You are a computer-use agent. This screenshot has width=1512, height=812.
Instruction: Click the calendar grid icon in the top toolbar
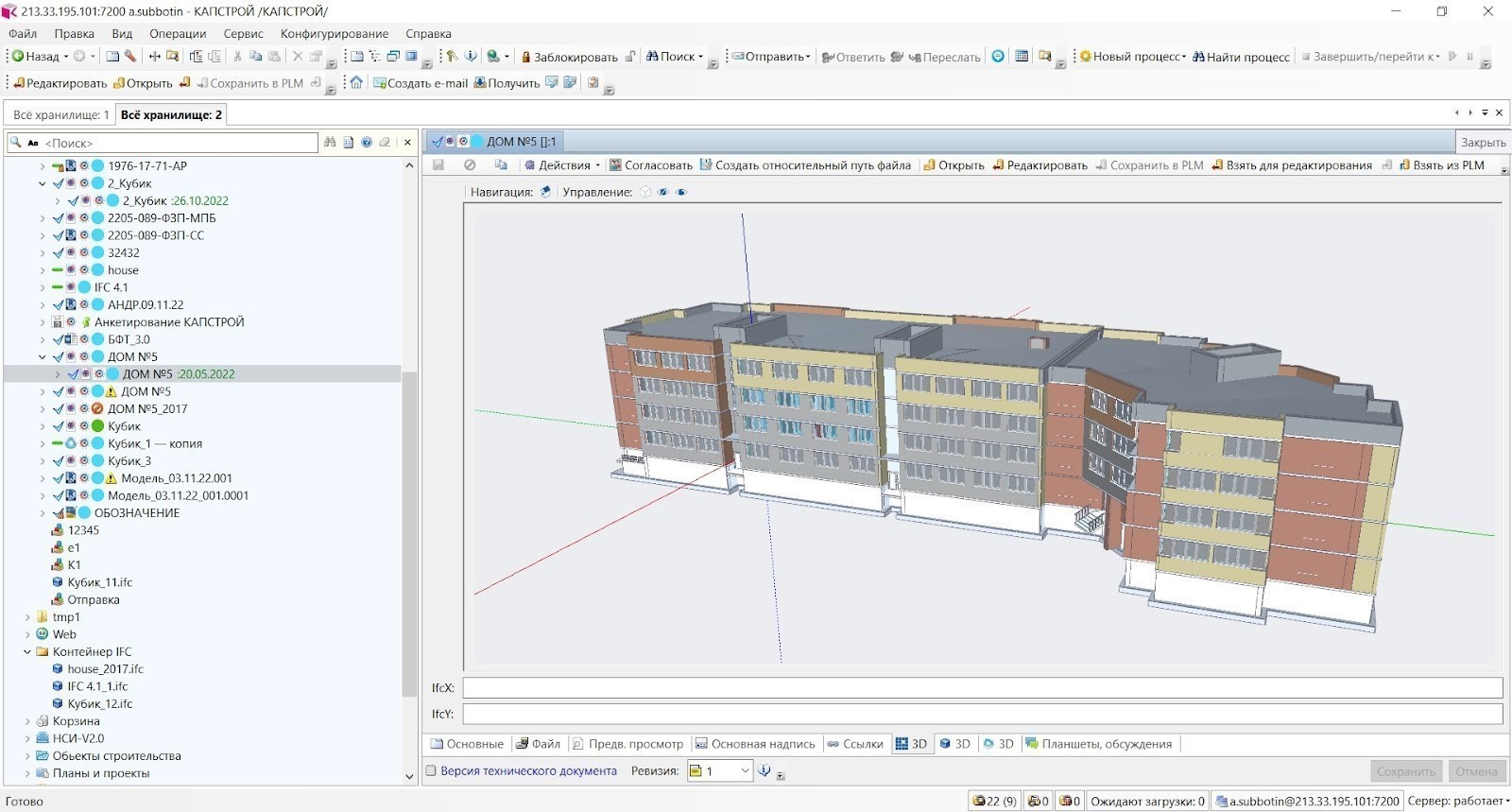(1022, 57)
